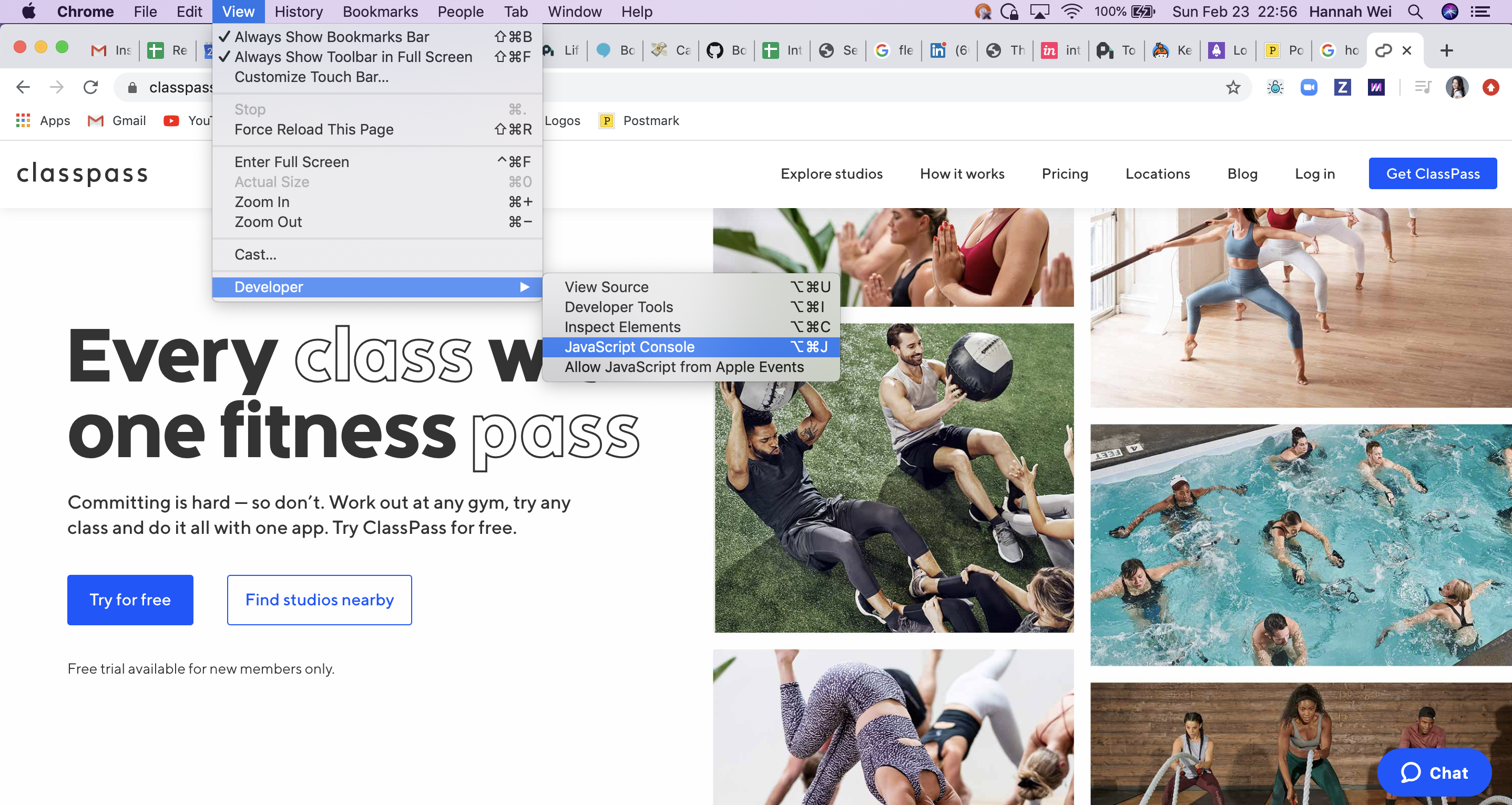Open macOS Spotlight search icon
Viewport: 1512px width, 805px height.
point(1415,12)
